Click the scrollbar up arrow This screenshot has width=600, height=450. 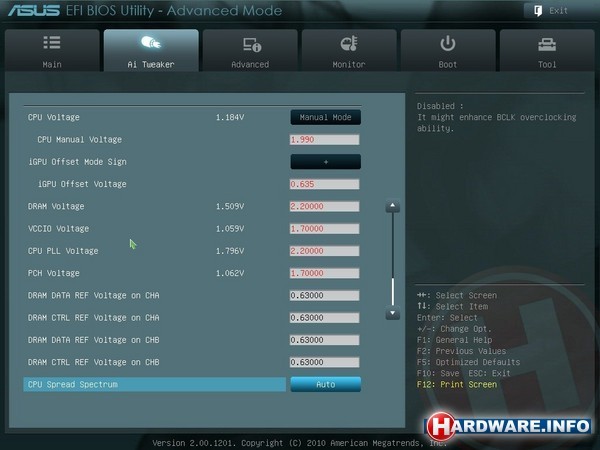click(393, 206)
